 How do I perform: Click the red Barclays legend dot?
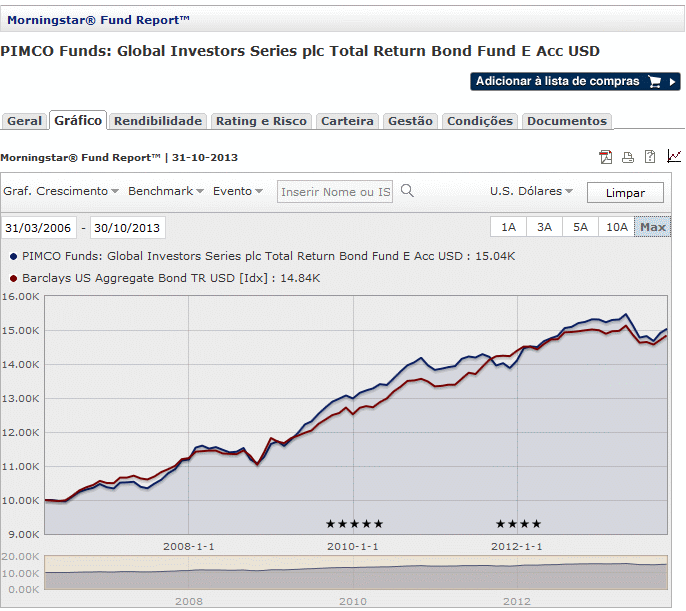(x=14, y=278)
